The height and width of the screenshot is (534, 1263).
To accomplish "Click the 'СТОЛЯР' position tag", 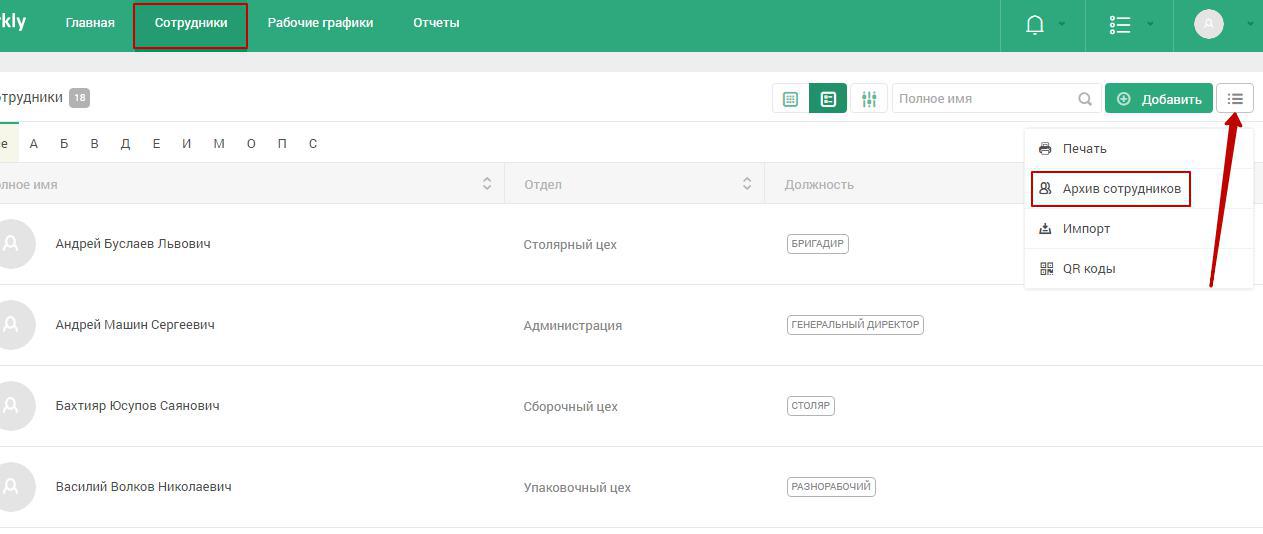I will coord(811,406).
